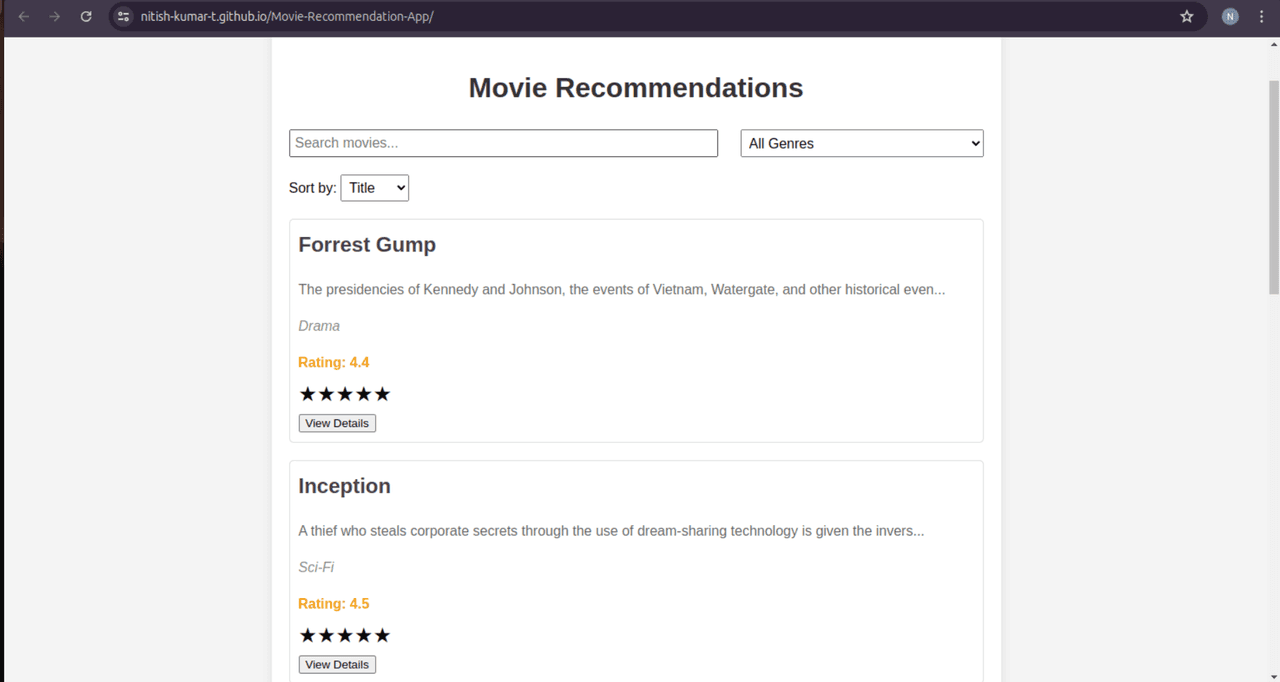Reload the page with the refresh icon
Viewport: 1280px width, 682px height.
pos(86,17)
